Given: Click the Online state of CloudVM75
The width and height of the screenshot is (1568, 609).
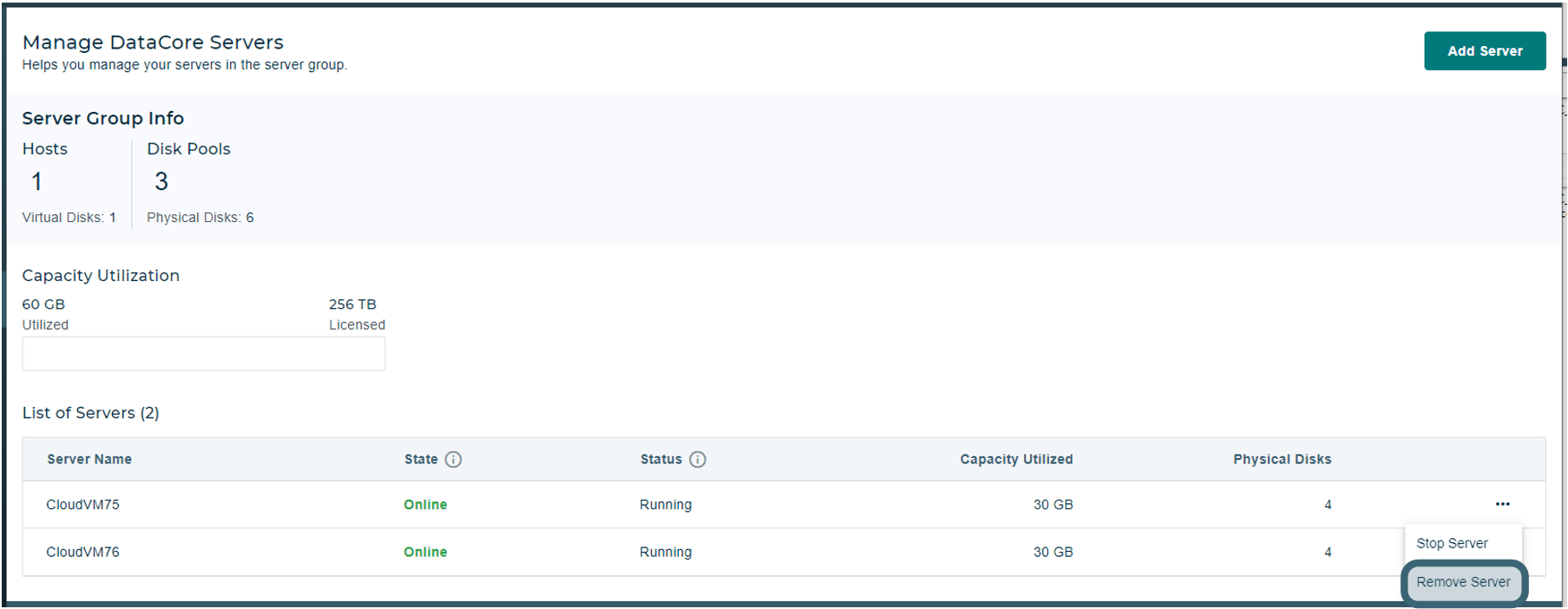Looking at the screenshot, I should [x=425, y=505].
